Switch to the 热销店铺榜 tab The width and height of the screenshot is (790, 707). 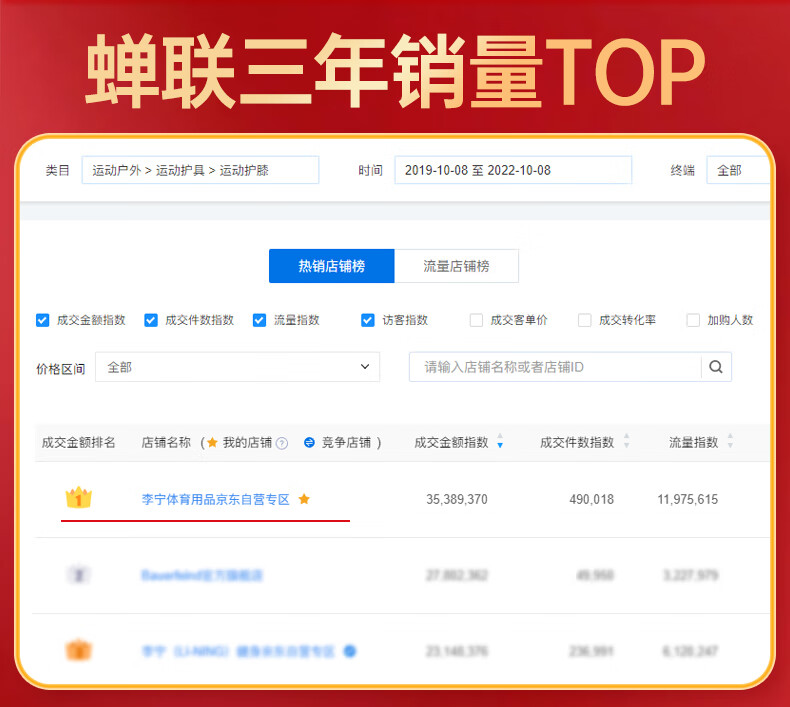[332, 266]
